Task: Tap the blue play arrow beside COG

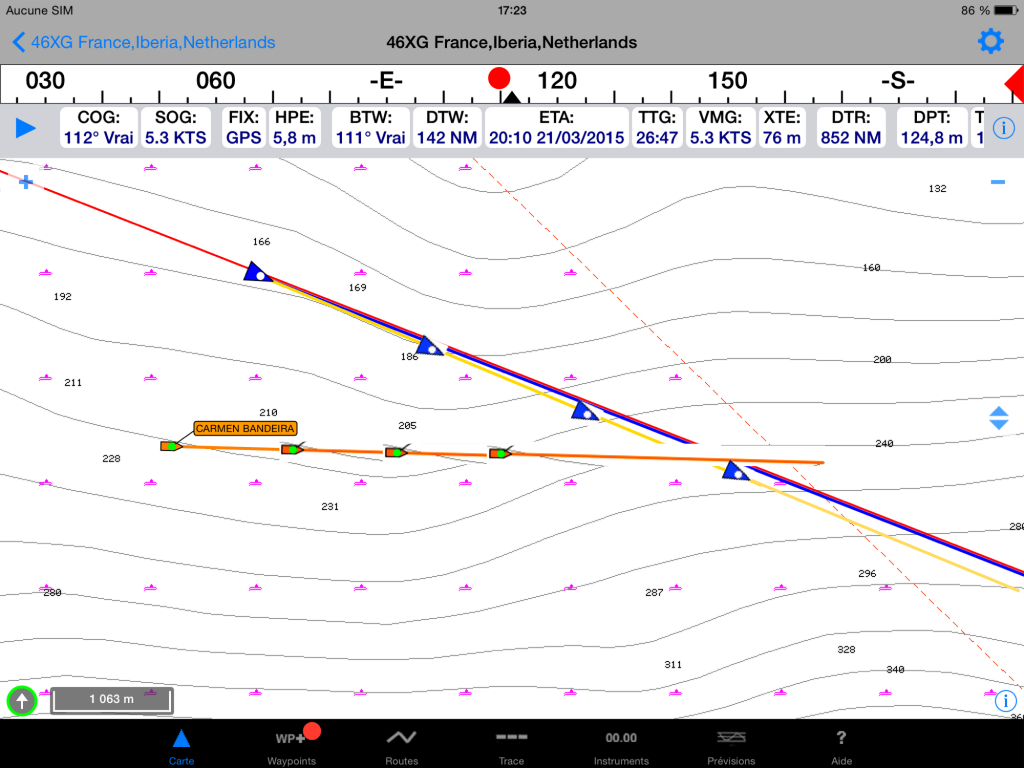Action: pos(25,128)
